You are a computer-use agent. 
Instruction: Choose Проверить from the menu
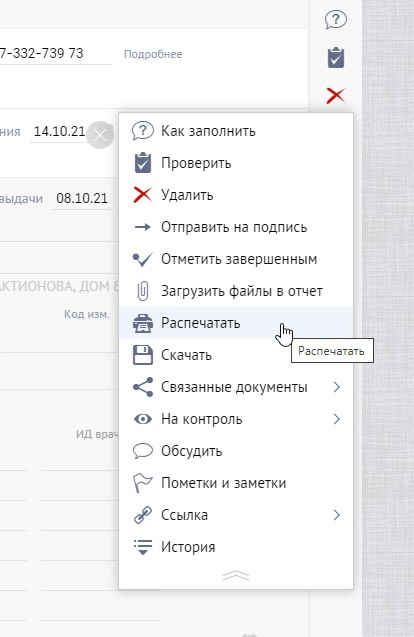click(236, 163)
